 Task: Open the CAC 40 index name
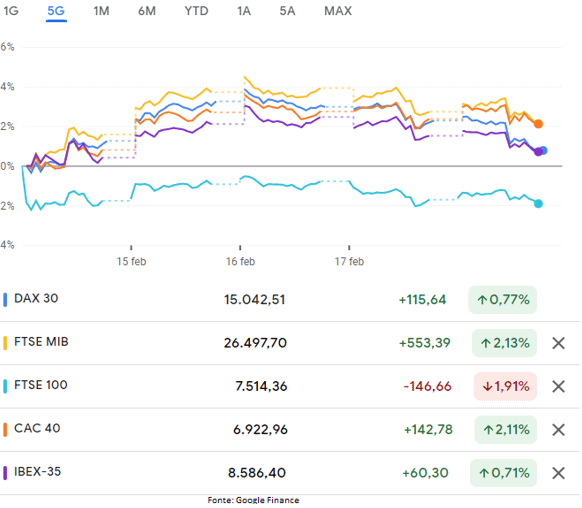pyautogui.click(x=37, y=429)
